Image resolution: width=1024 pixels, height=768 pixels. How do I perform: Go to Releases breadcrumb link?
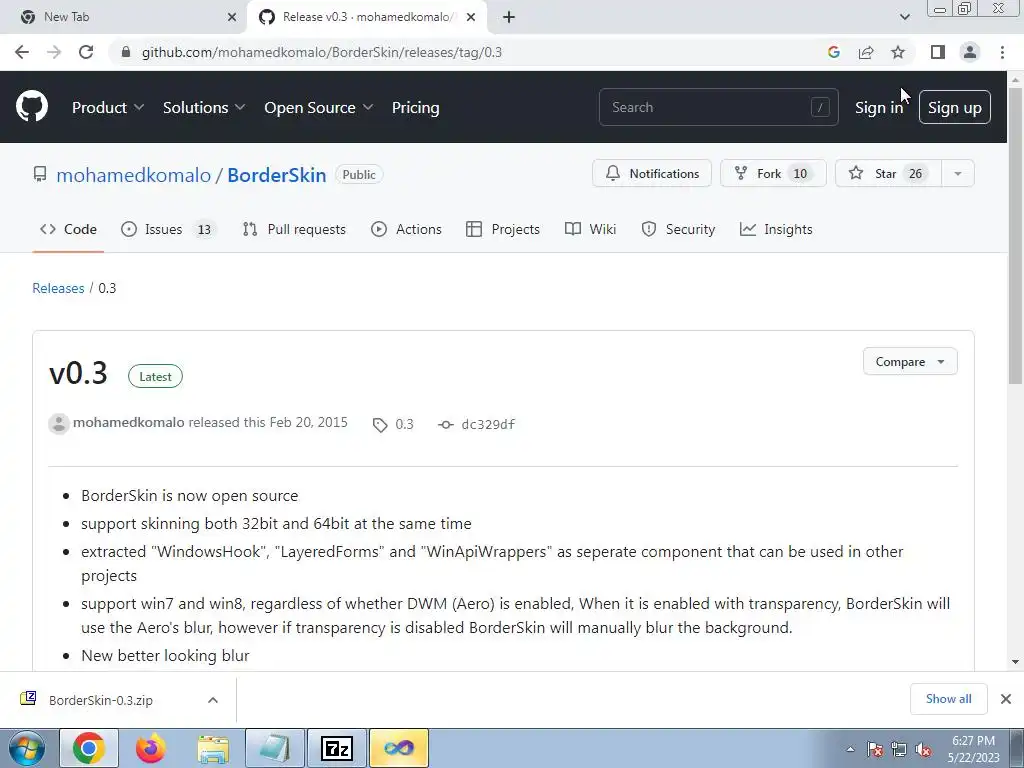pyautogui.click(x=58, y=288)
